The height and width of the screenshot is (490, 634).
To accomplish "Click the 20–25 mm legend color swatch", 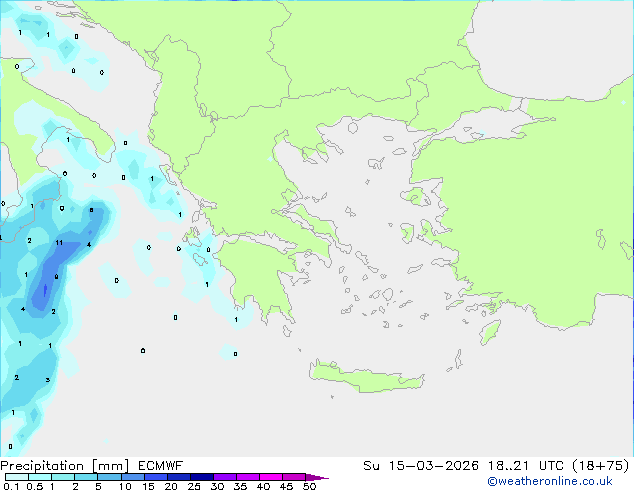I will (178, 477).
